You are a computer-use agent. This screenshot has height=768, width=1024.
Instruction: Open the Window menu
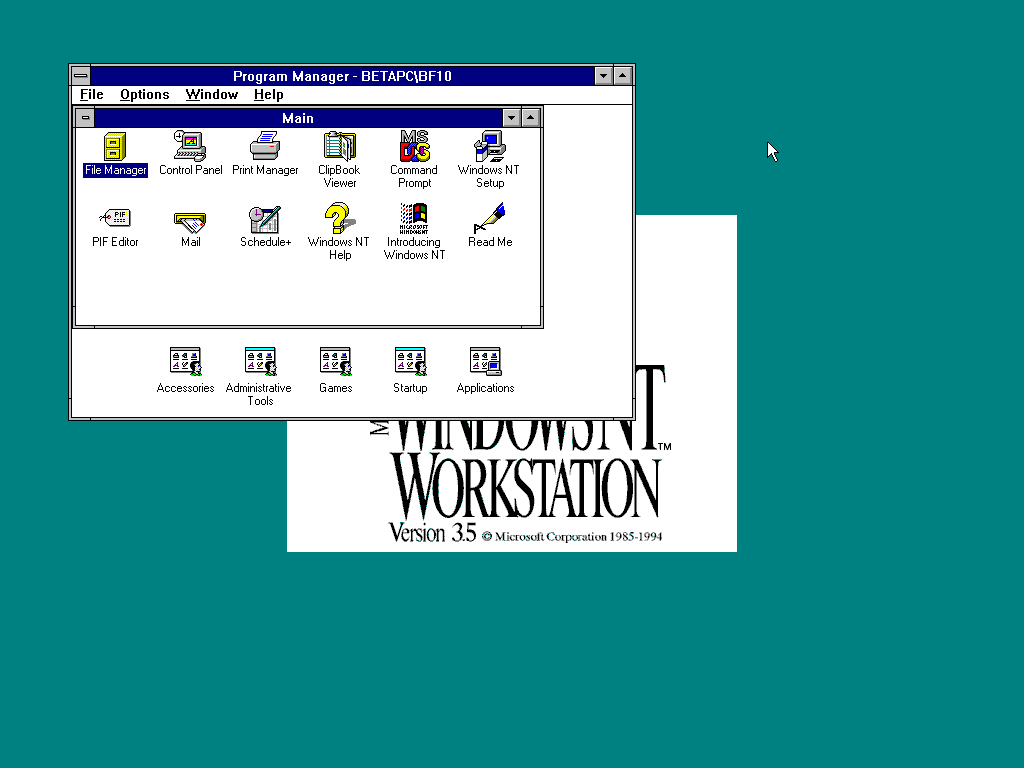click(x=211, y=95)
